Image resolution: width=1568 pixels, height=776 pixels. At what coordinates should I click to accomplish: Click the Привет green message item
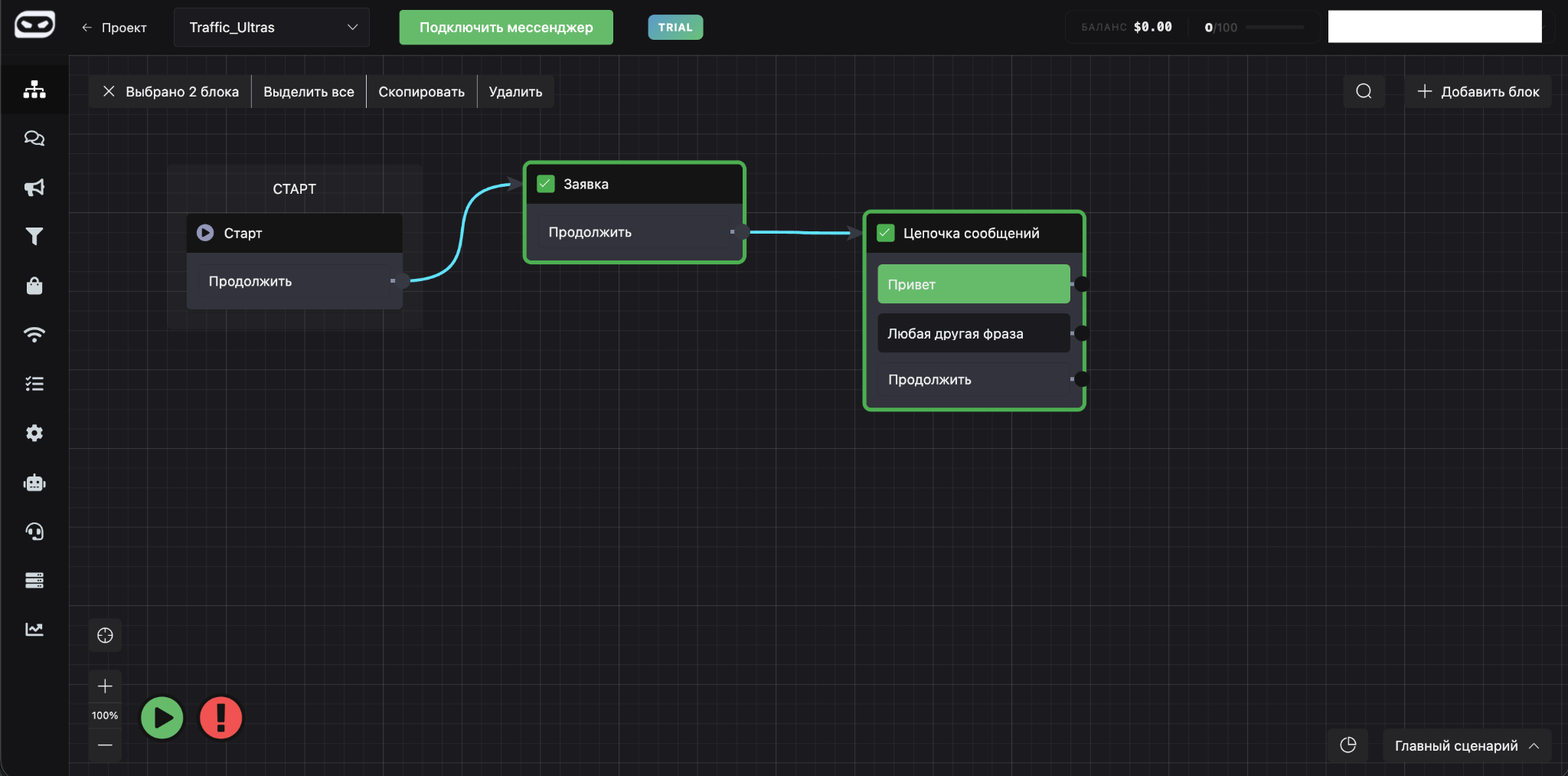click(x=973, y=284)
